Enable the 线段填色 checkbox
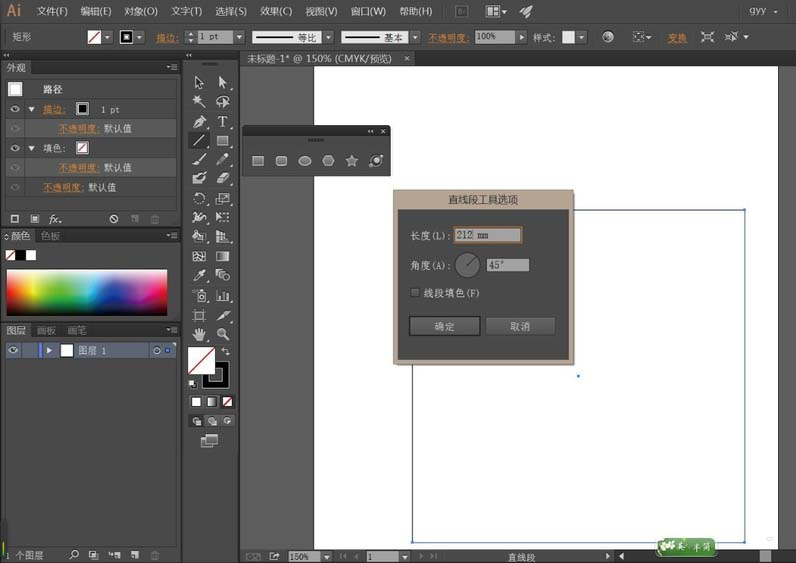This screenshot has width=796, height=563. (415, 292)
